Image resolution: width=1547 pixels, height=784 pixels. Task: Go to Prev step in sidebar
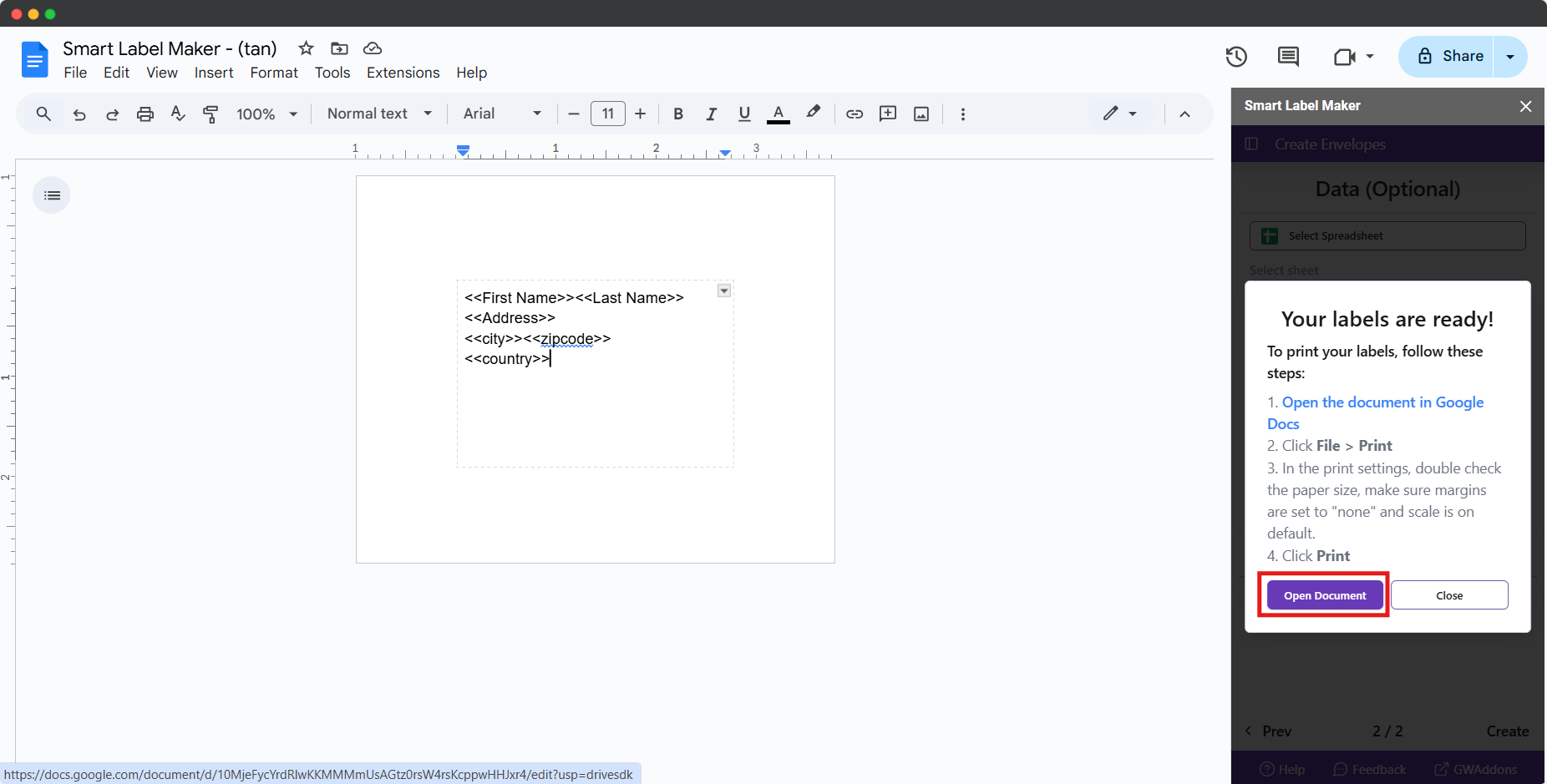coord(1268,731)
